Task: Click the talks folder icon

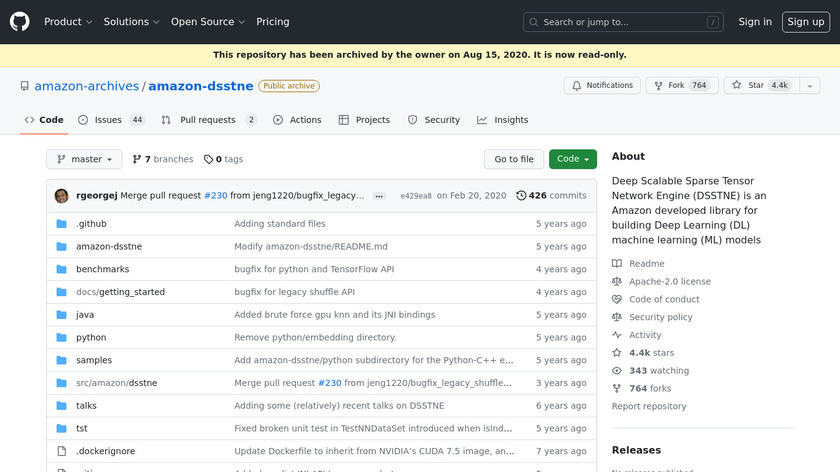Action: (x=62, y=406)
